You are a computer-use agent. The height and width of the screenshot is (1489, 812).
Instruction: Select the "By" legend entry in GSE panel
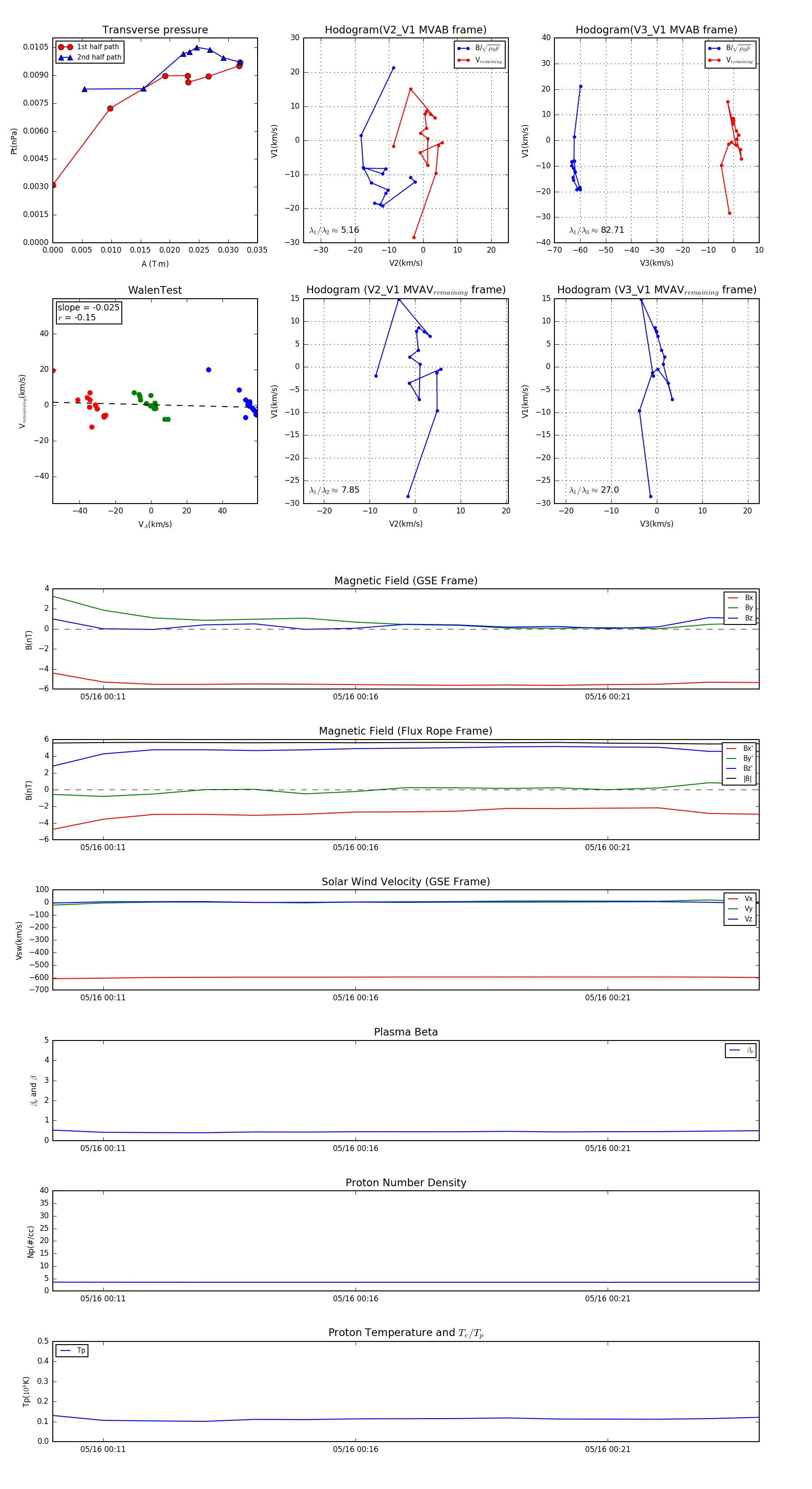point(740,607)
